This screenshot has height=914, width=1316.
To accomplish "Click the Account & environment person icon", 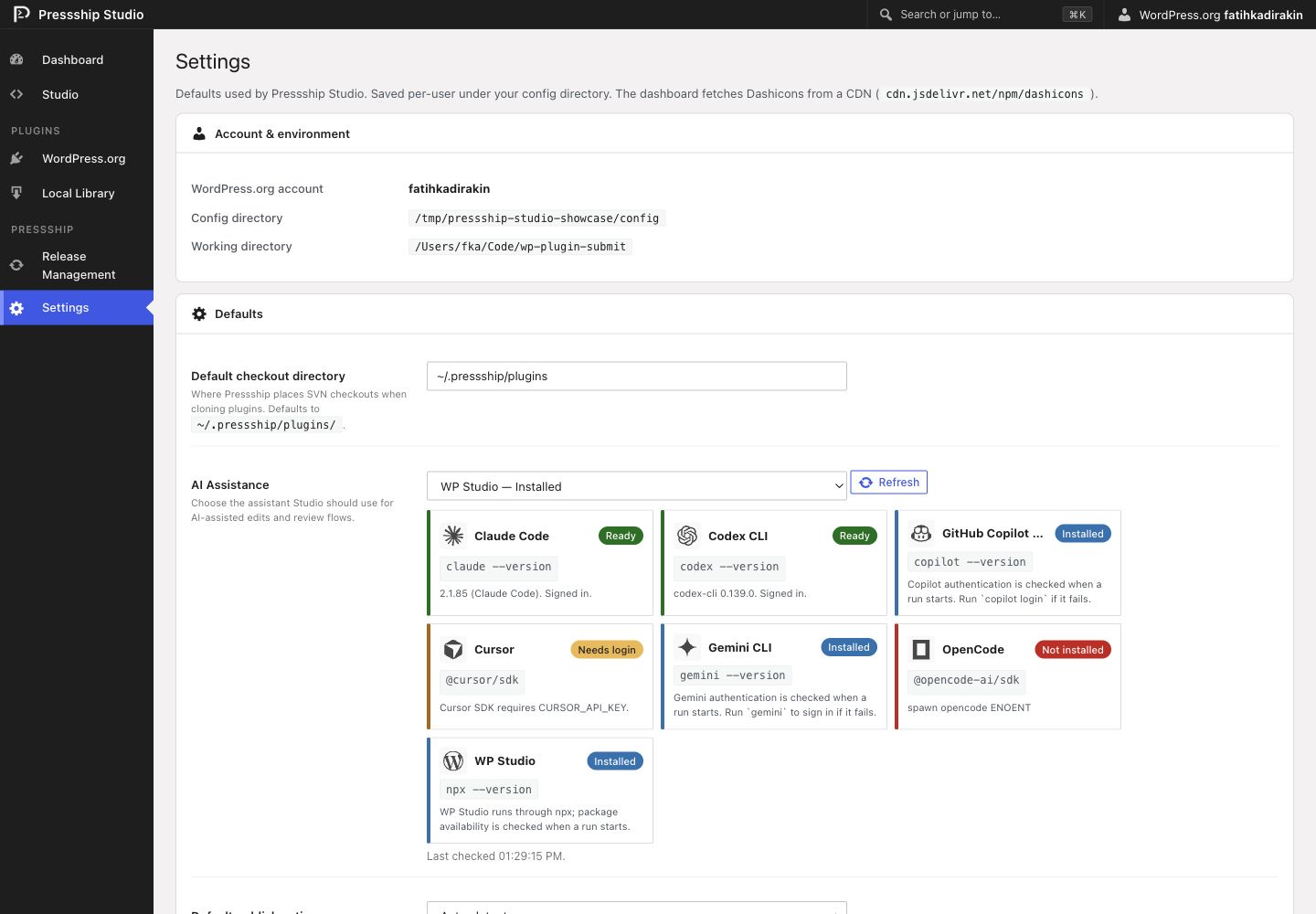I will pyautogui.click(x=199, y=133).
